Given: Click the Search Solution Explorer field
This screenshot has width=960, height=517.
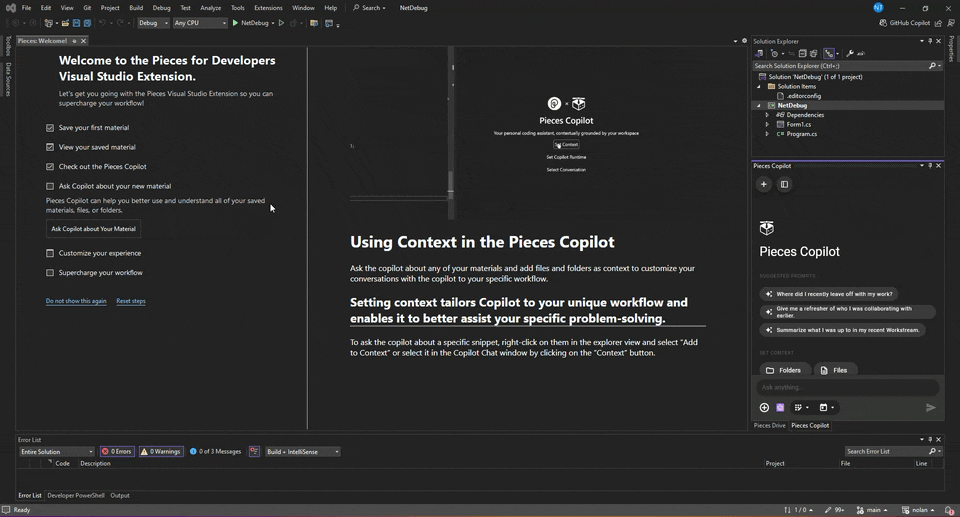Looking at the screenshot, I should pos(847,66).
